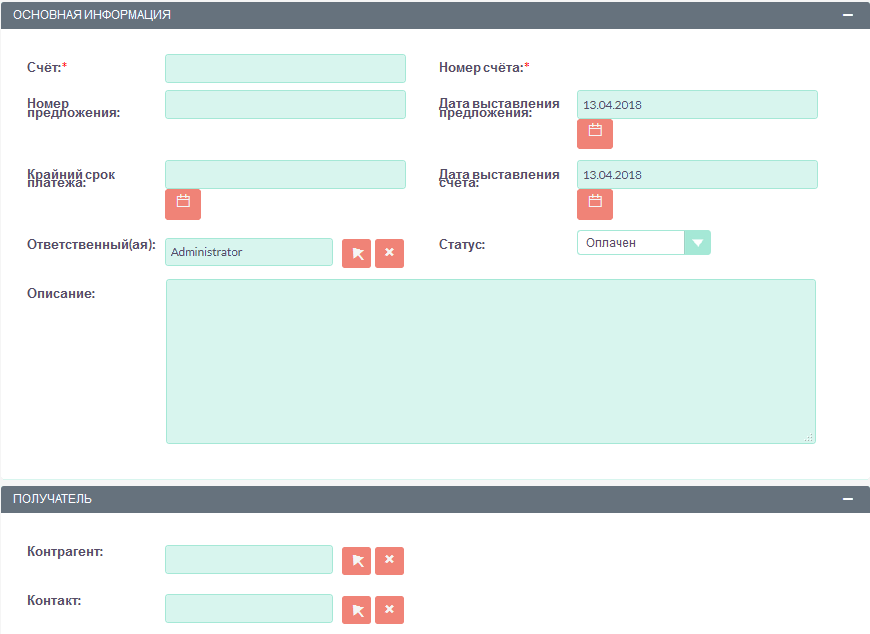870x634 pixels.
Task: Grab the Описание textarea resize handle
Action: (x=809, y=437)
